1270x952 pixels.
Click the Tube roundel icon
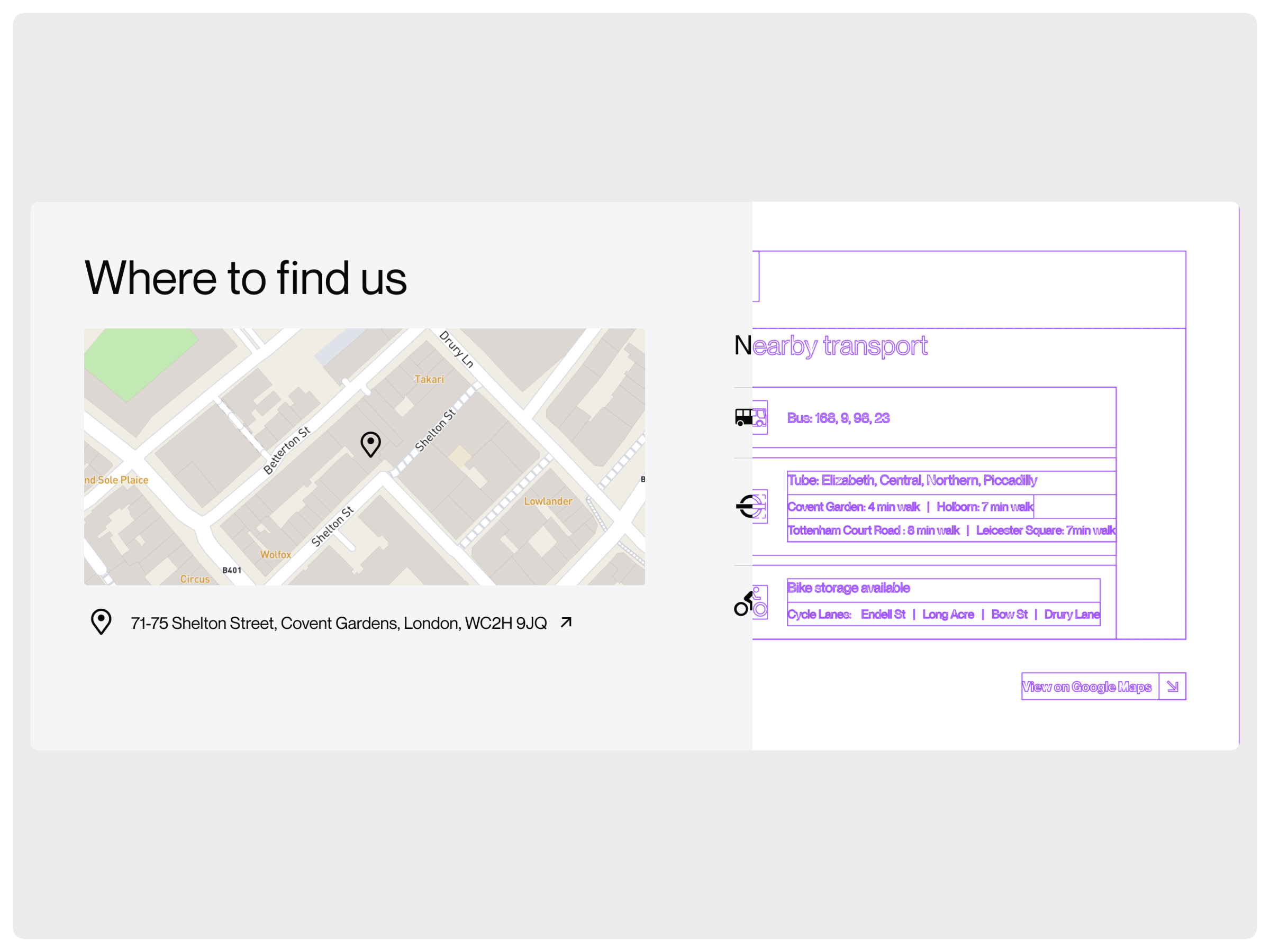[x=751, y=506]
